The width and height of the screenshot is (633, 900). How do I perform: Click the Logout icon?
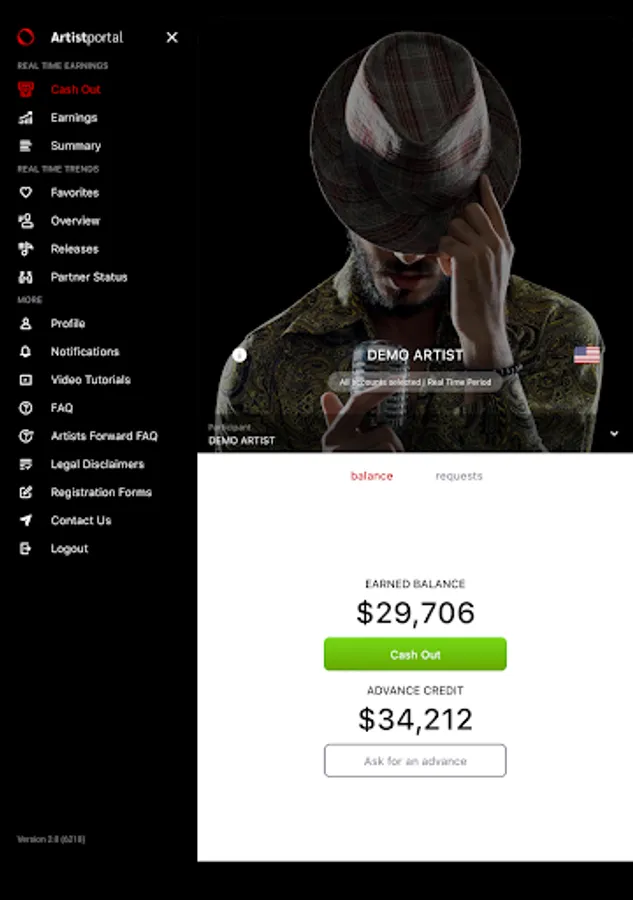tap(25, 548)
